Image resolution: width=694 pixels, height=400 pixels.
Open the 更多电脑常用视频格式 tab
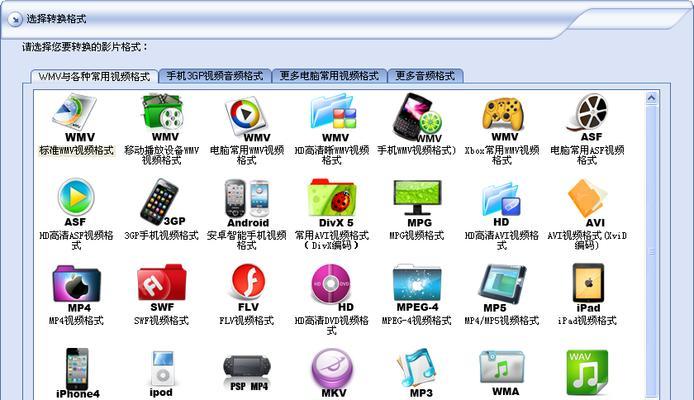(x=329, y=76)
